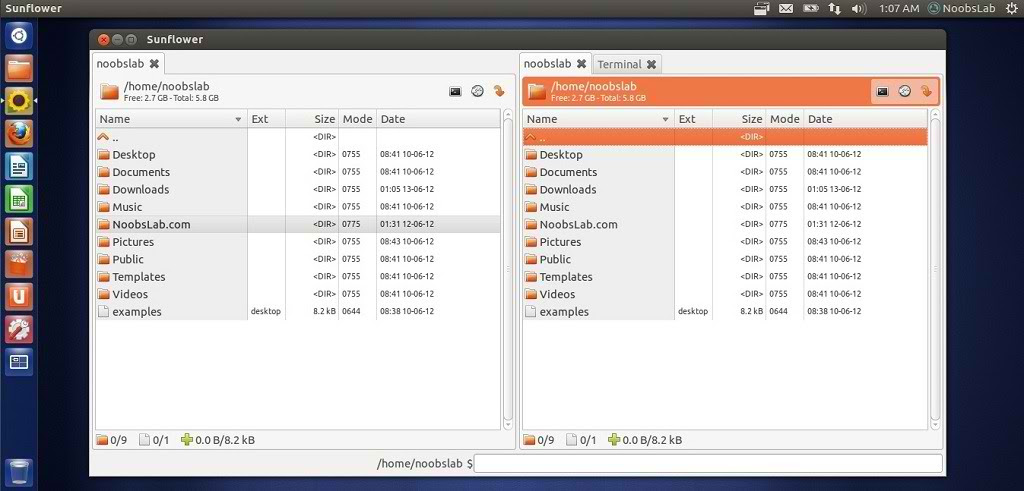Open volume indicator in top bar
Image resolution: width=1024 pixels, height=491 pixels.
coord(859,8)
